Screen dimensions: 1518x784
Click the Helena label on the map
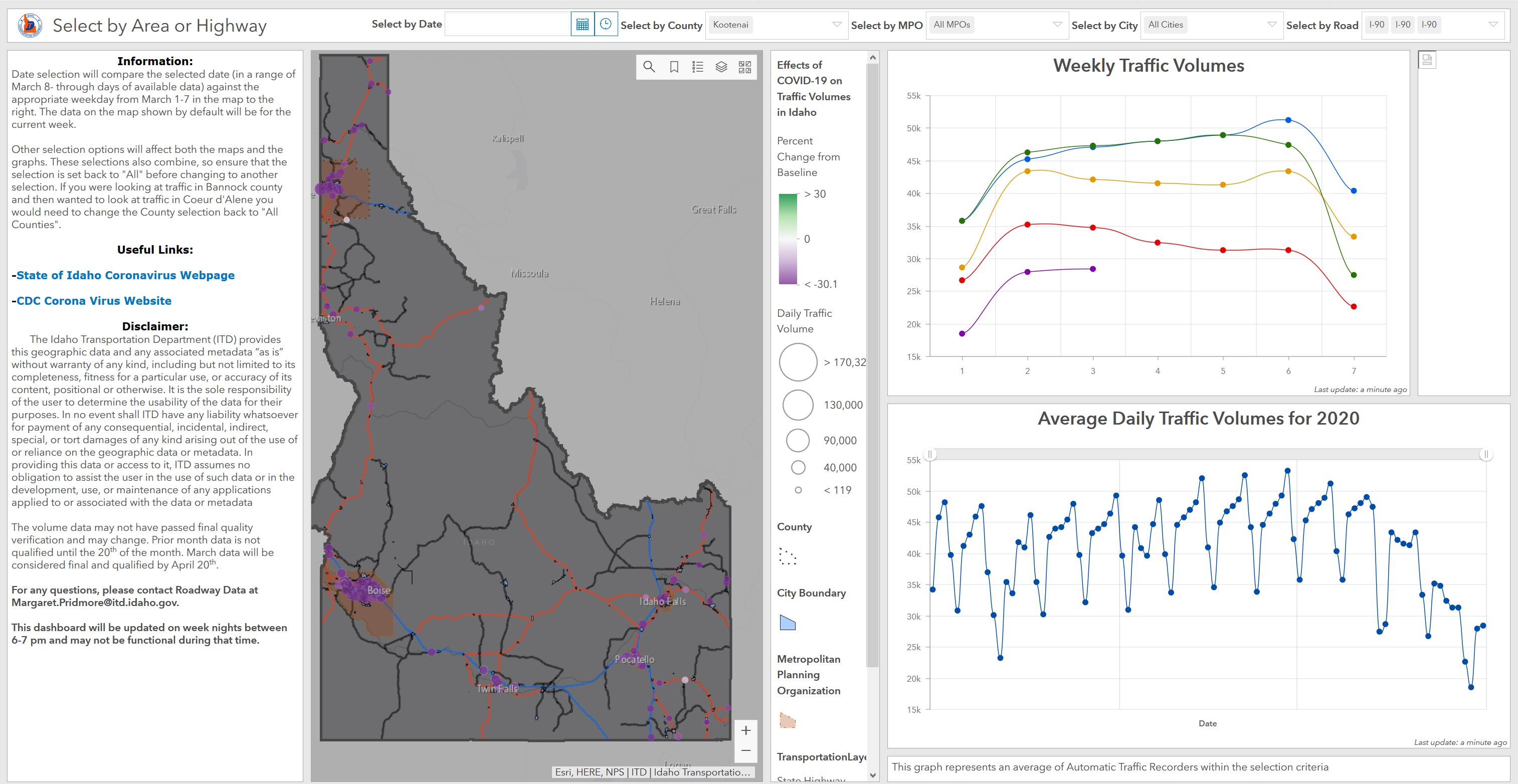click(x=665, y=301)
